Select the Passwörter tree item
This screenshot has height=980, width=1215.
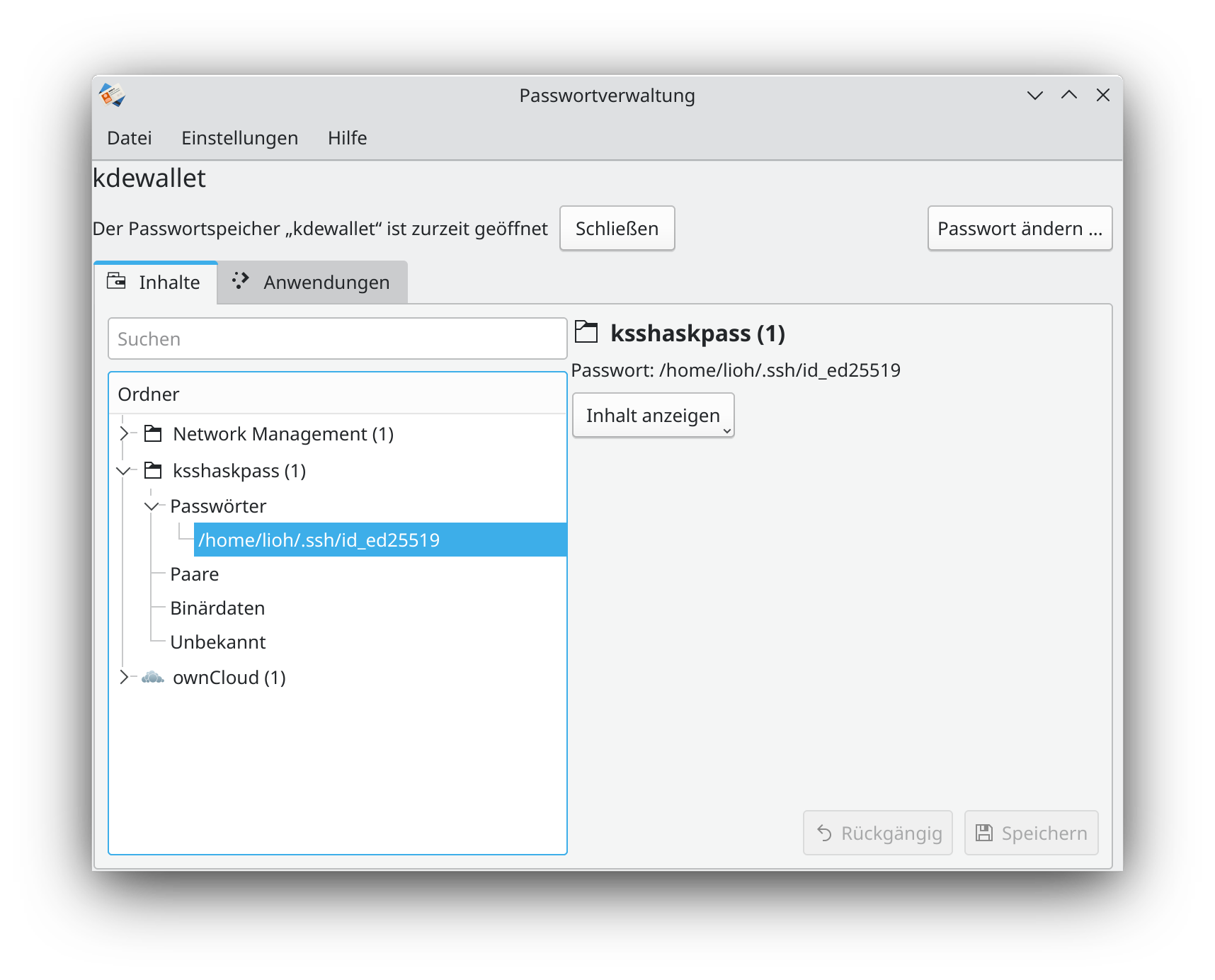point(218,506)
